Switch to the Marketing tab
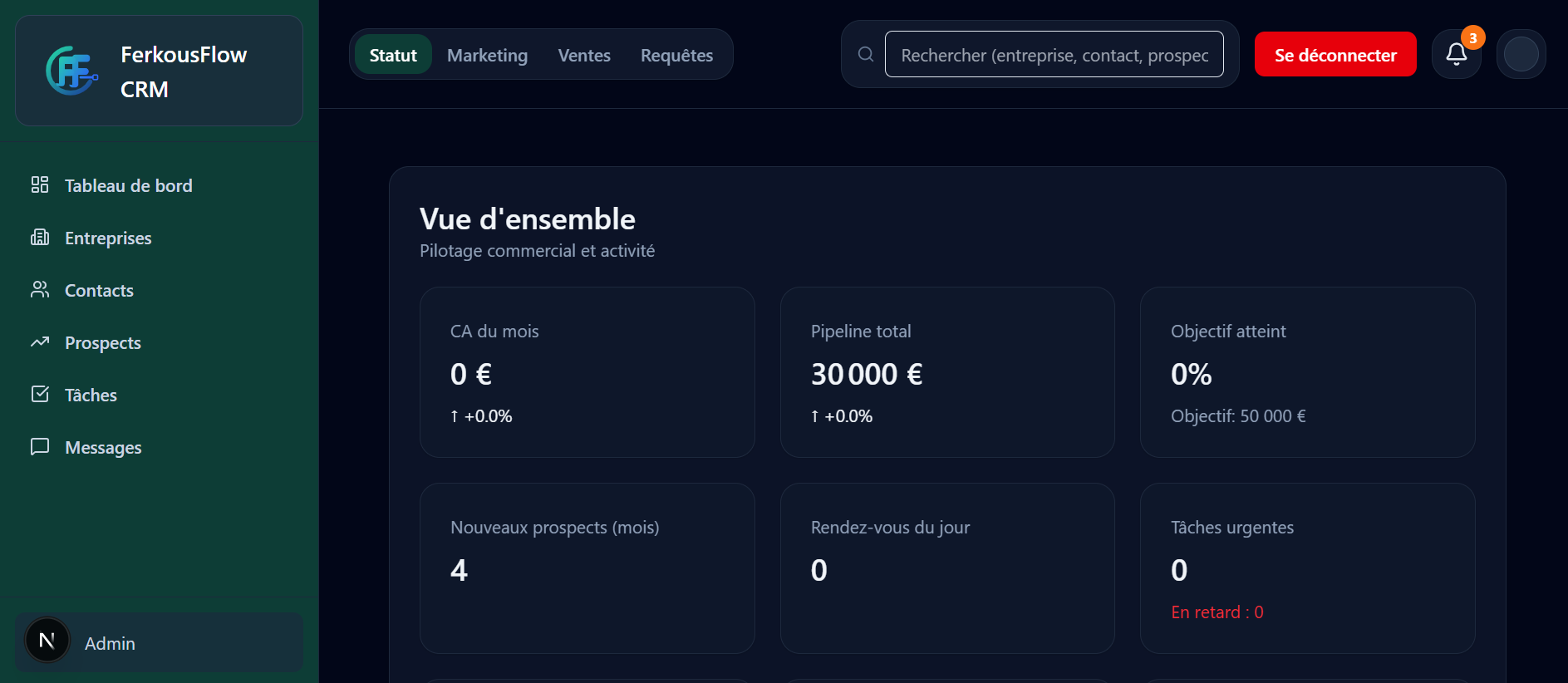 pos(487,54)
